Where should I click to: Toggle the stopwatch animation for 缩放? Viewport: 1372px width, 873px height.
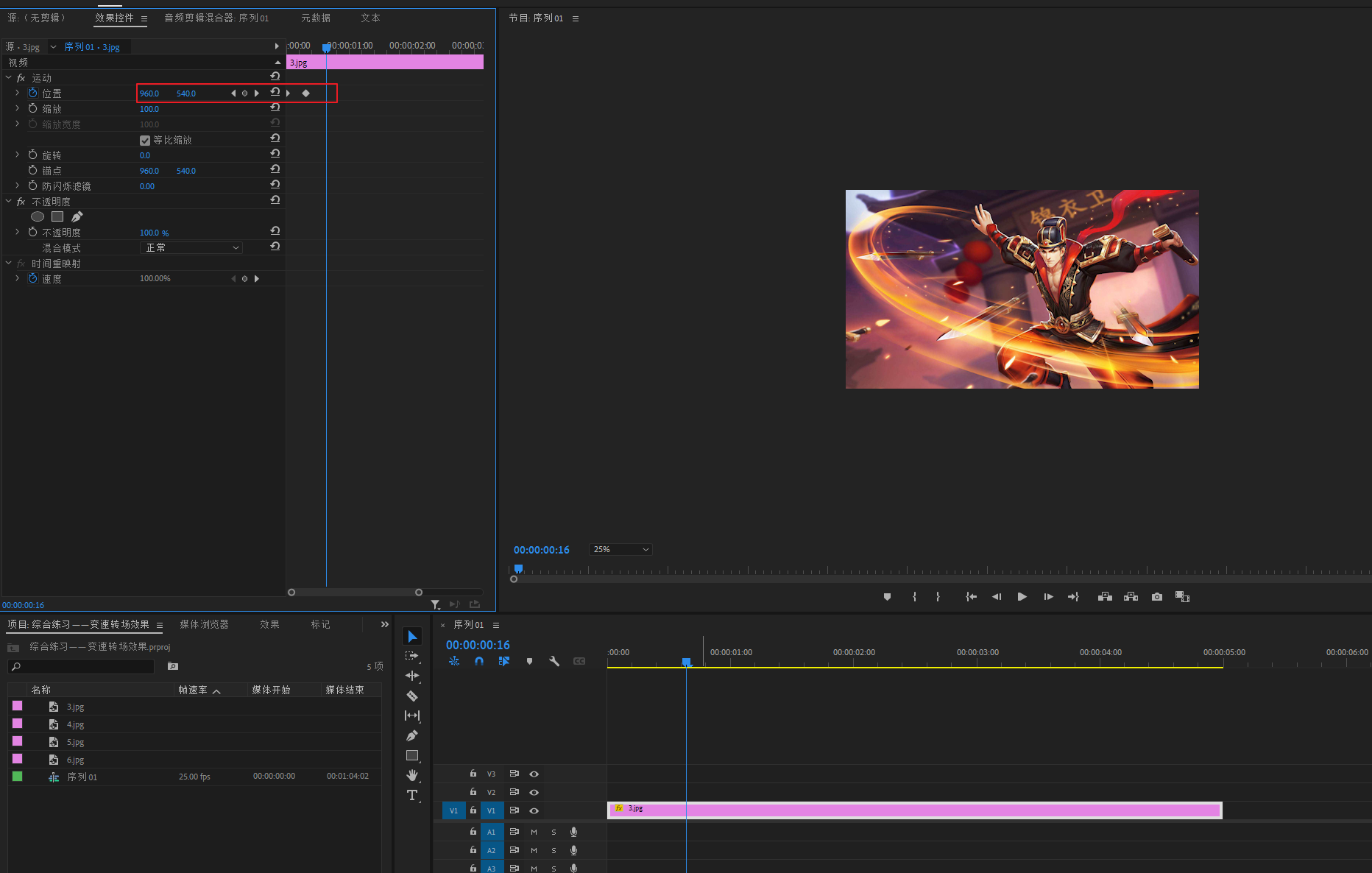(32, 109)
